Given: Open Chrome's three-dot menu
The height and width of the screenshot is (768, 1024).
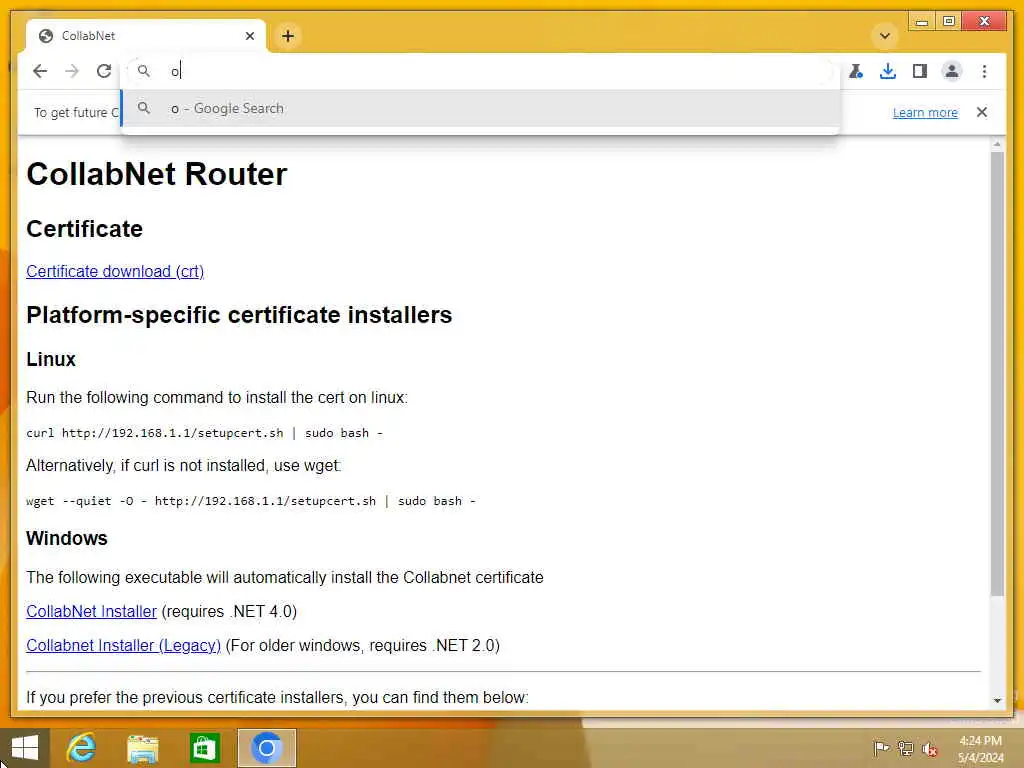Looking at the screenshot, I should point(984,71).
